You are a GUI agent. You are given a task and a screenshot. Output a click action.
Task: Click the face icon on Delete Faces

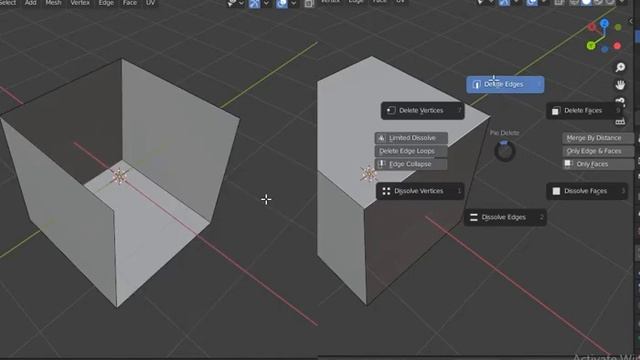click(x=556, y=111)
